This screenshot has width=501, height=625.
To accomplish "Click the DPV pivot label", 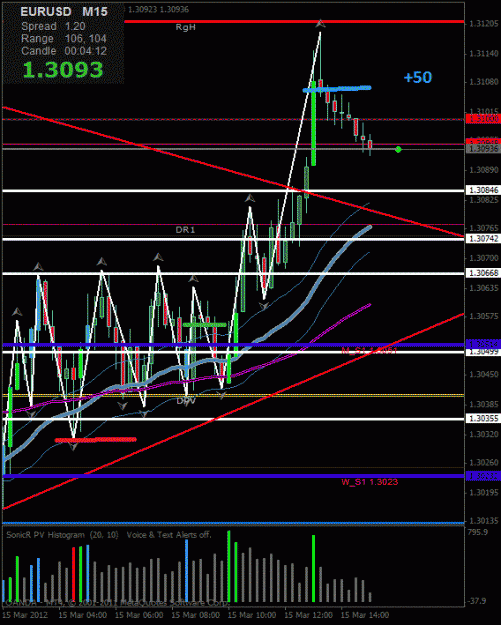I will pos(186,401).
